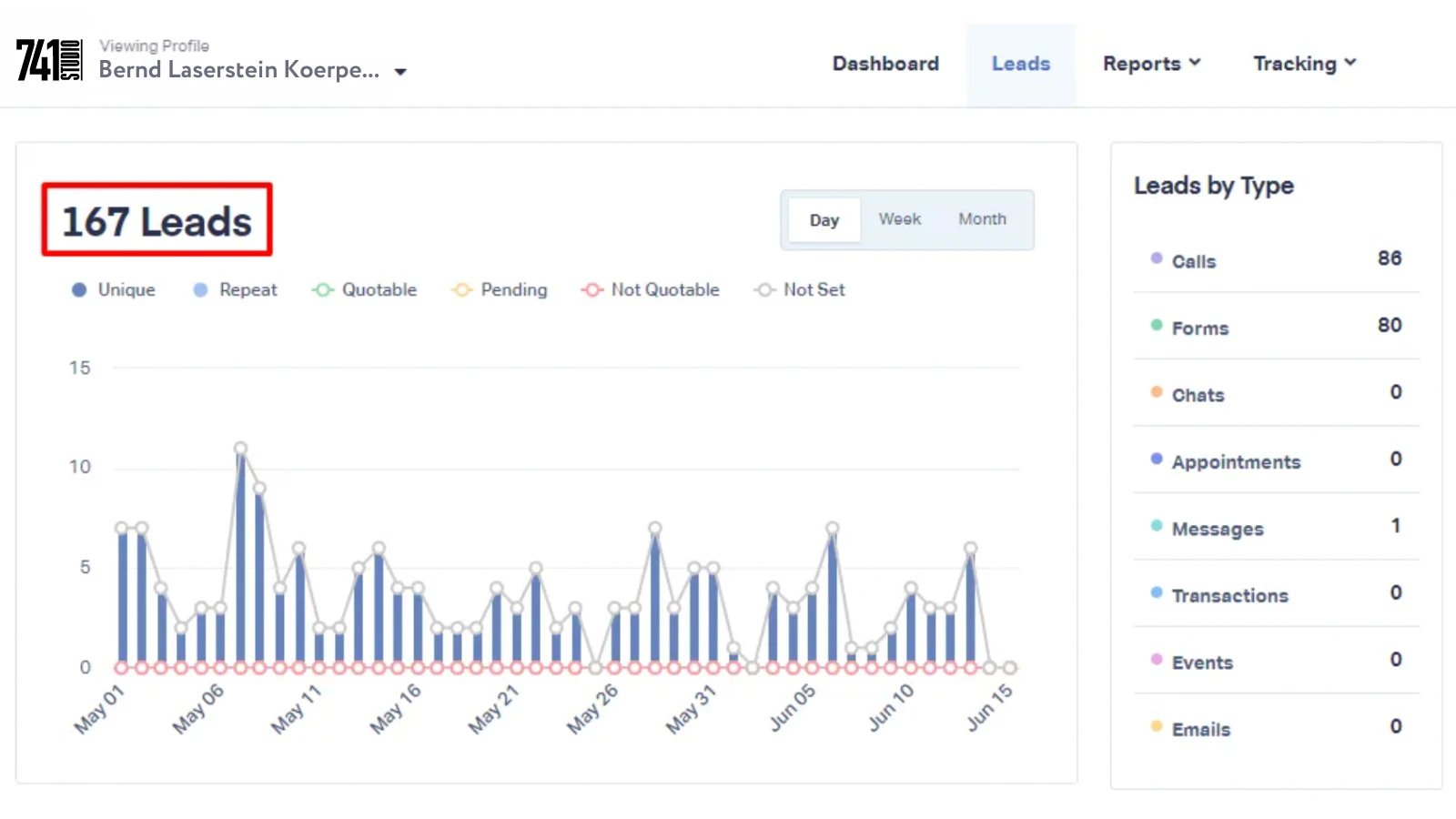Screen dimensions: 1456x819
Task: Click the blue Unique legend dot
Action: click(x=80, y=289)
